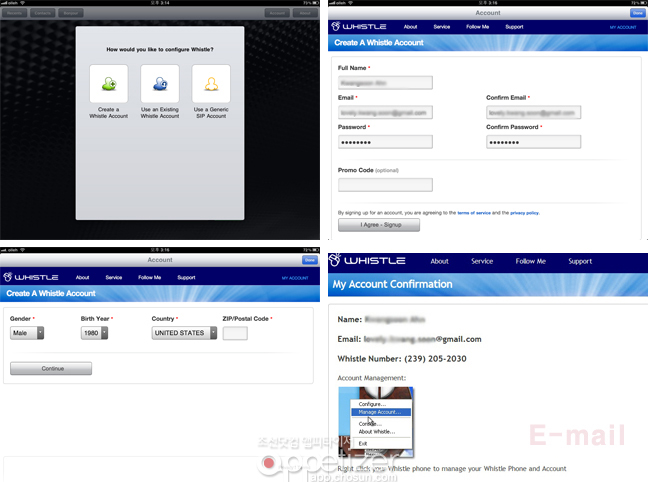The image size is (648, 482).
Task: Open the Recents tab in the dark toolbar
Action: 14,13
